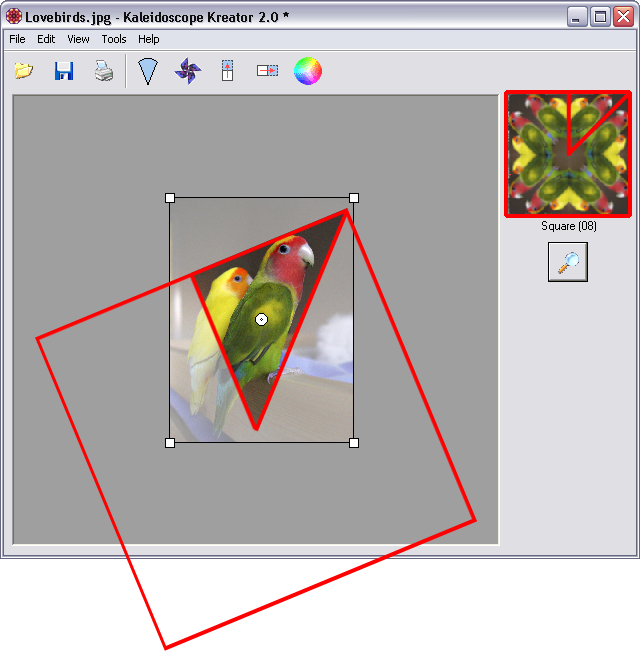
Task: Open the rainbow color wheel tool
Action: pyautogui.click(x=308, y=71)
